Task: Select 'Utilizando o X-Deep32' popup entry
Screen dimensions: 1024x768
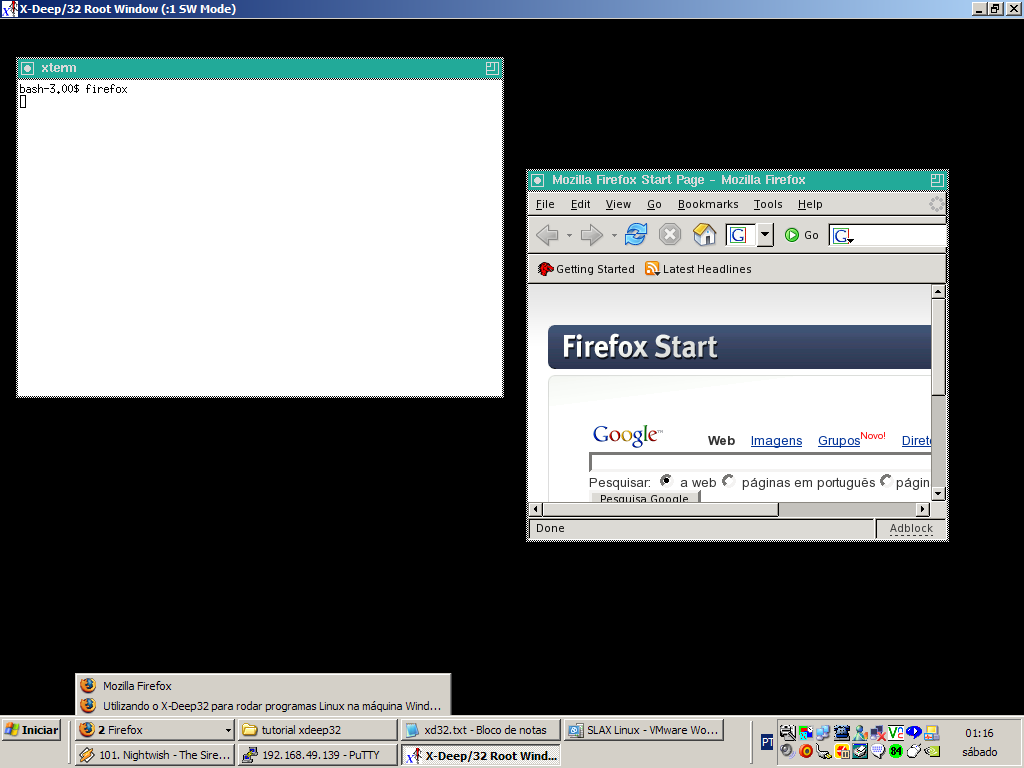Action: click(x=263, y=706)
